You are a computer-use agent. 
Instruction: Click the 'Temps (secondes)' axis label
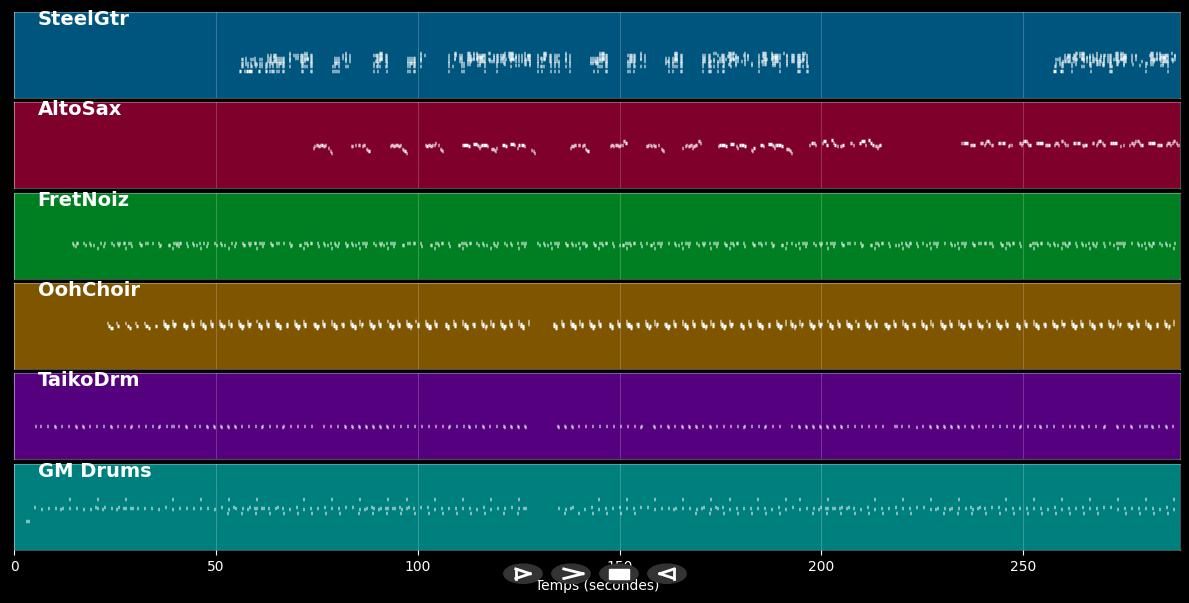pos(597,586)
